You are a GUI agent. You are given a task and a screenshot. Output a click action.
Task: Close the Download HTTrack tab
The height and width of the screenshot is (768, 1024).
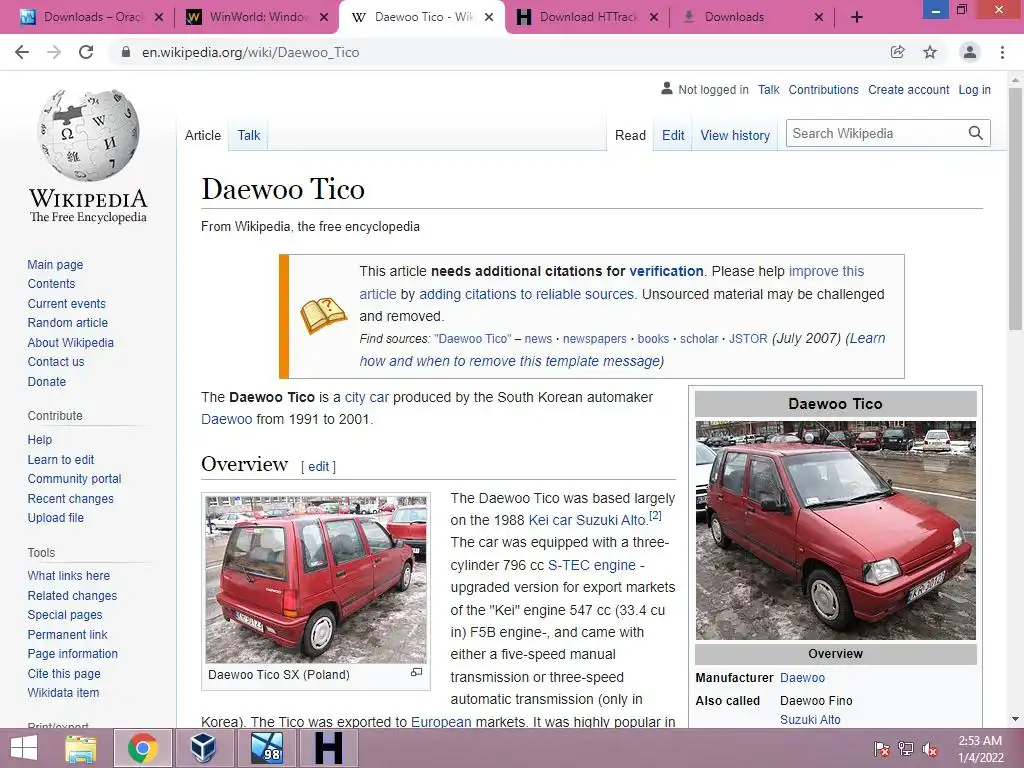click(654, 18)
